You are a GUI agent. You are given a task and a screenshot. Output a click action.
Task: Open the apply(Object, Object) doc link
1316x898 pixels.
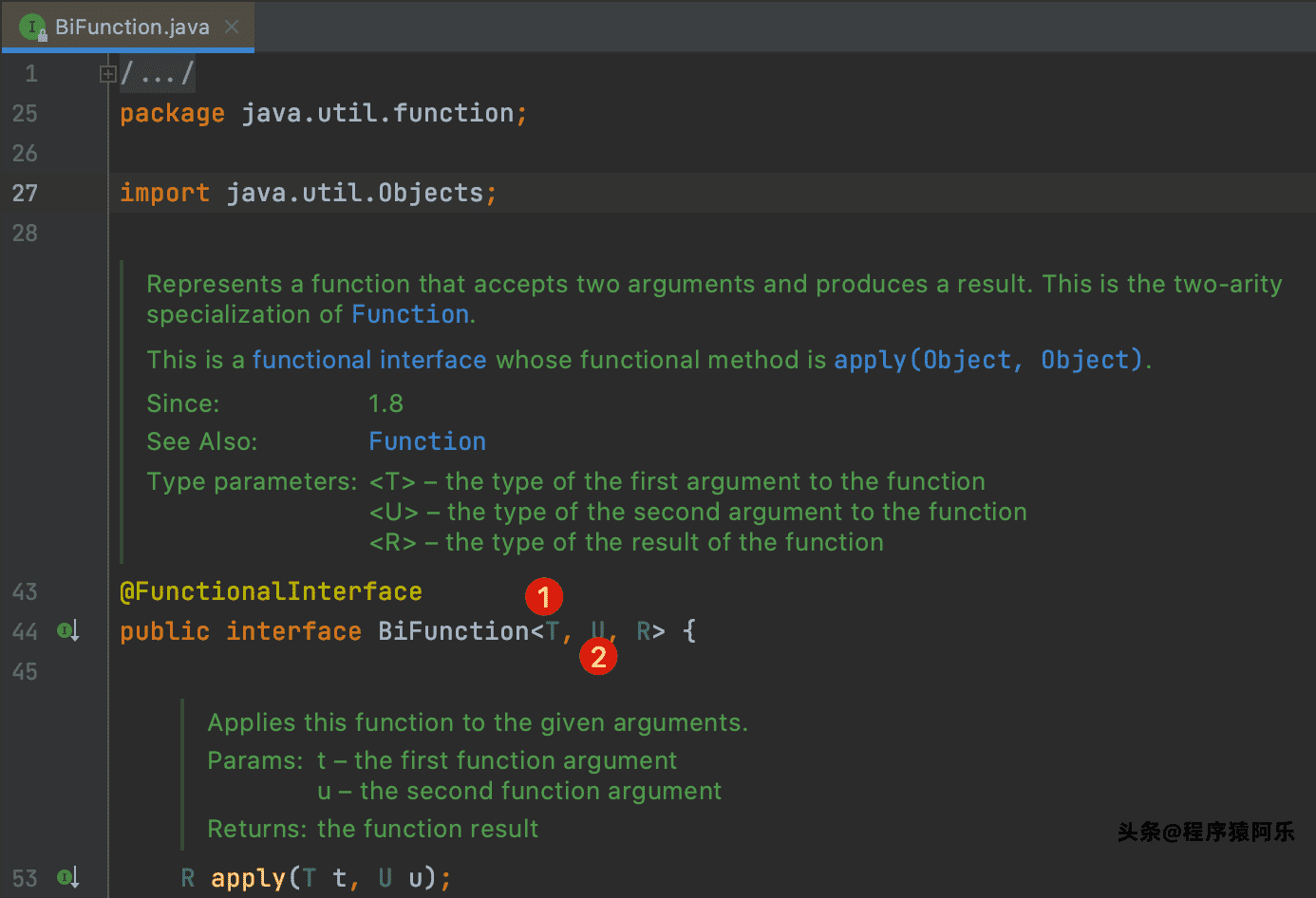click(x=988, y=360)
